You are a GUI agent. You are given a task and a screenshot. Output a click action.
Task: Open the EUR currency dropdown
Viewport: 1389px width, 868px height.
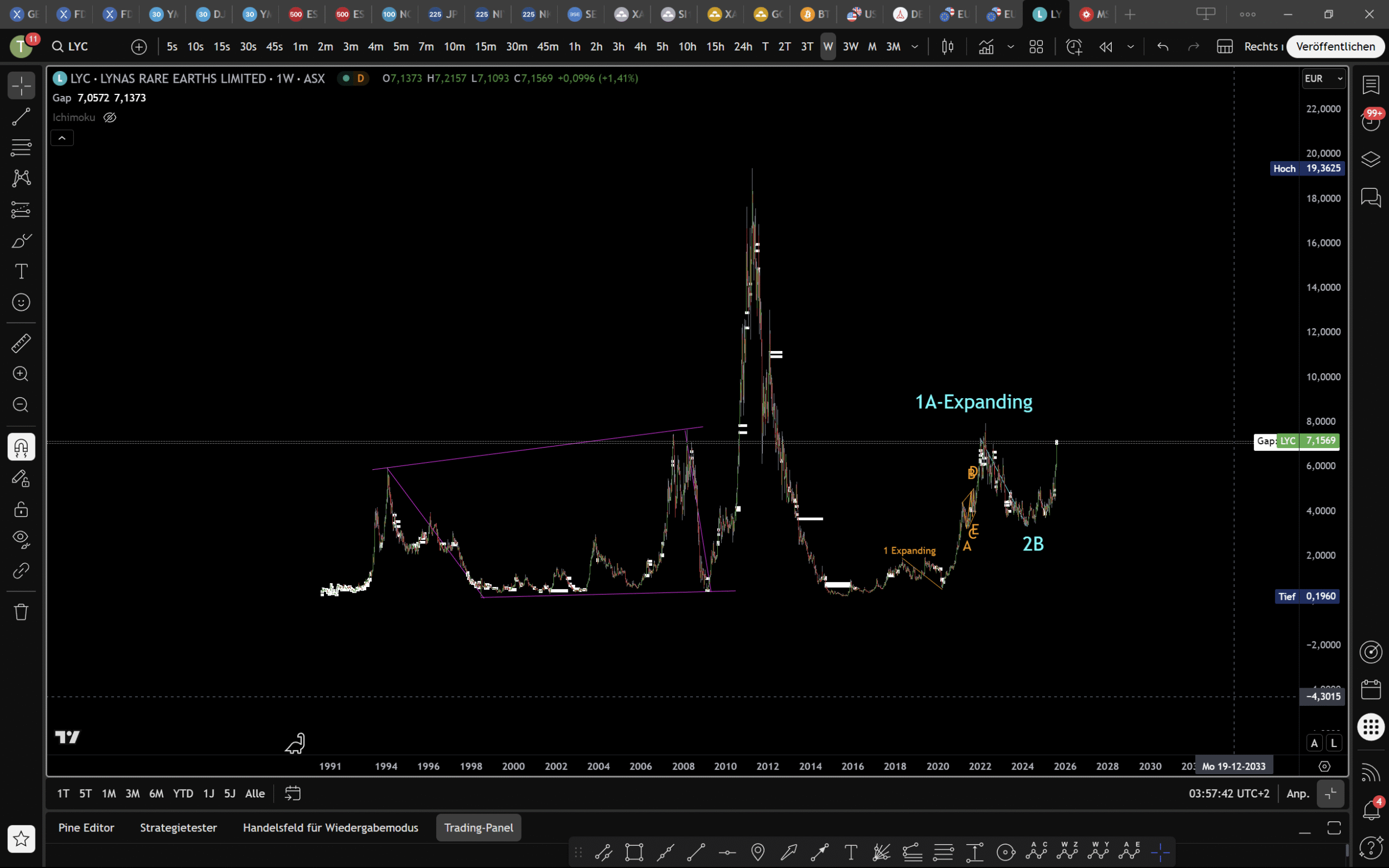point(1323,79)
